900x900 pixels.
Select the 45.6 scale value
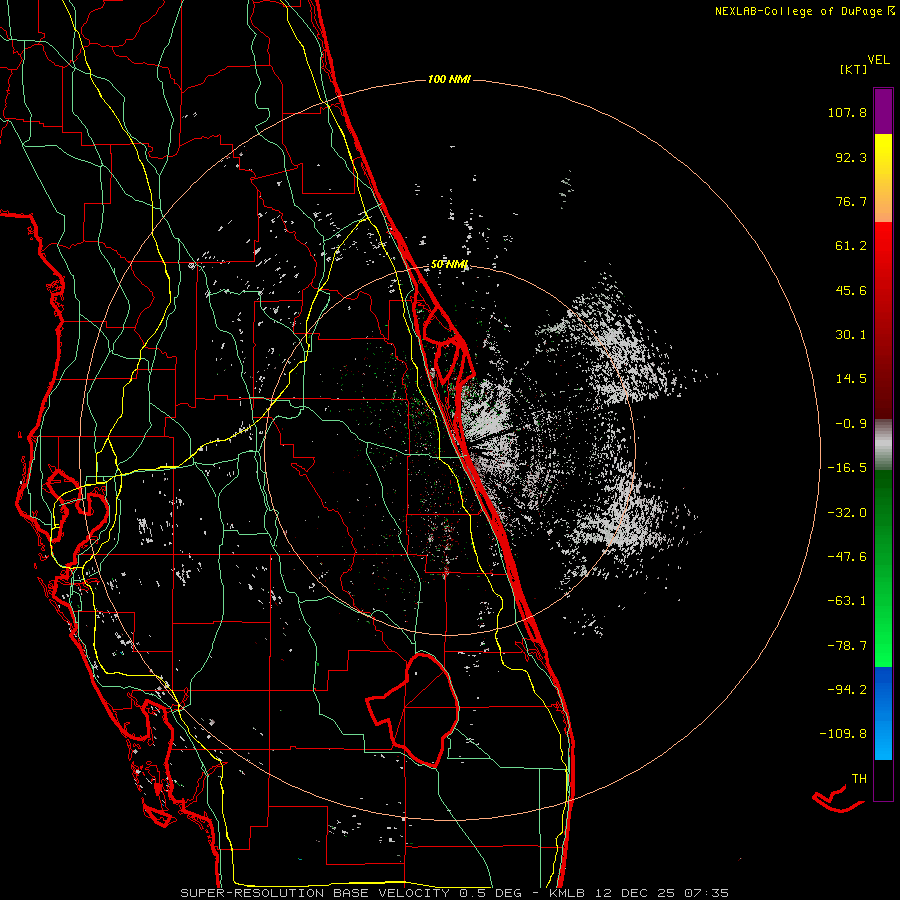851,290
